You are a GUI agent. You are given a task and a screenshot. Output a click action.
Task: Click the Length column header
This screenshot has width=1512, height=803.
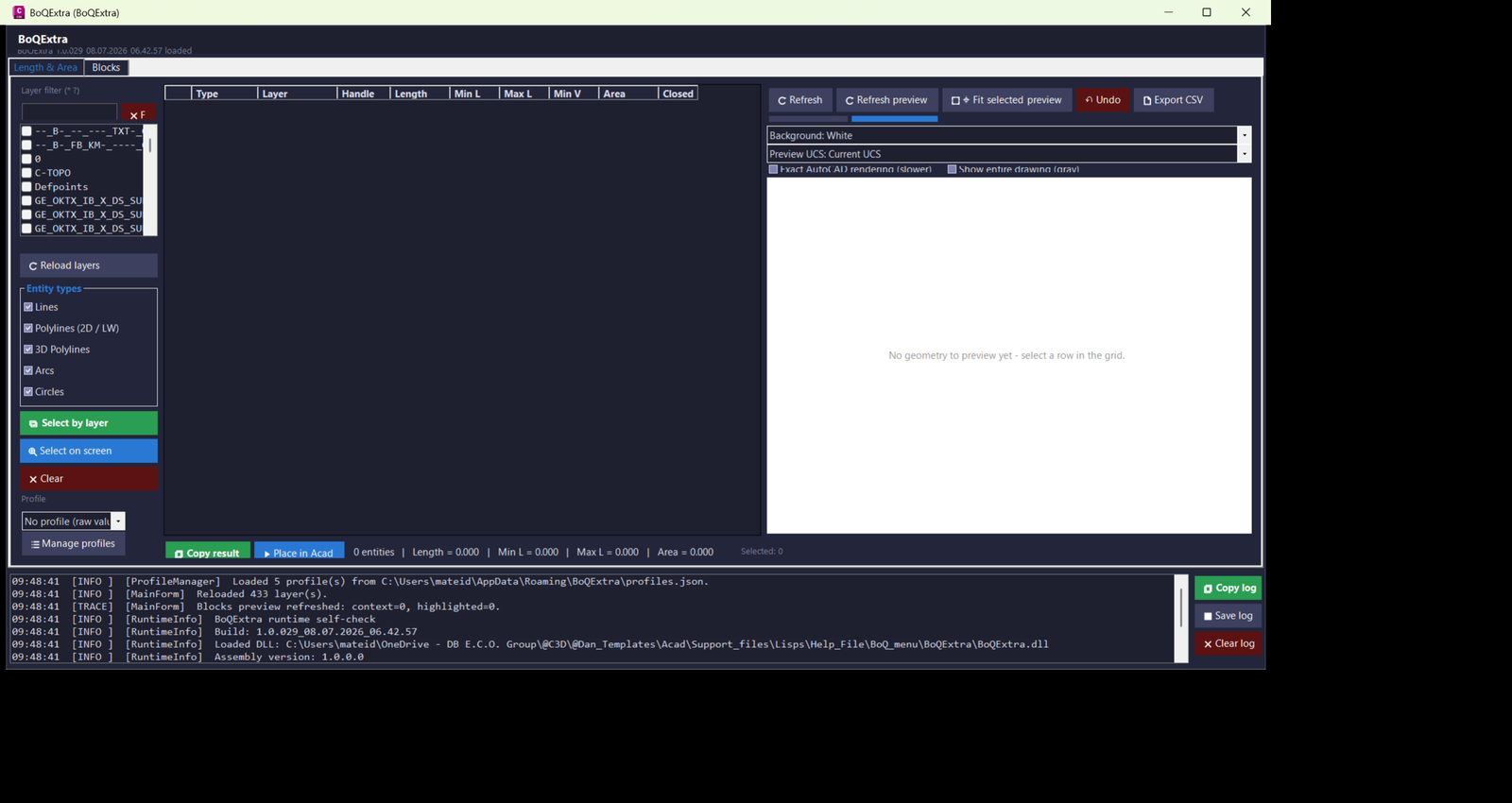[x=421, y=94]
